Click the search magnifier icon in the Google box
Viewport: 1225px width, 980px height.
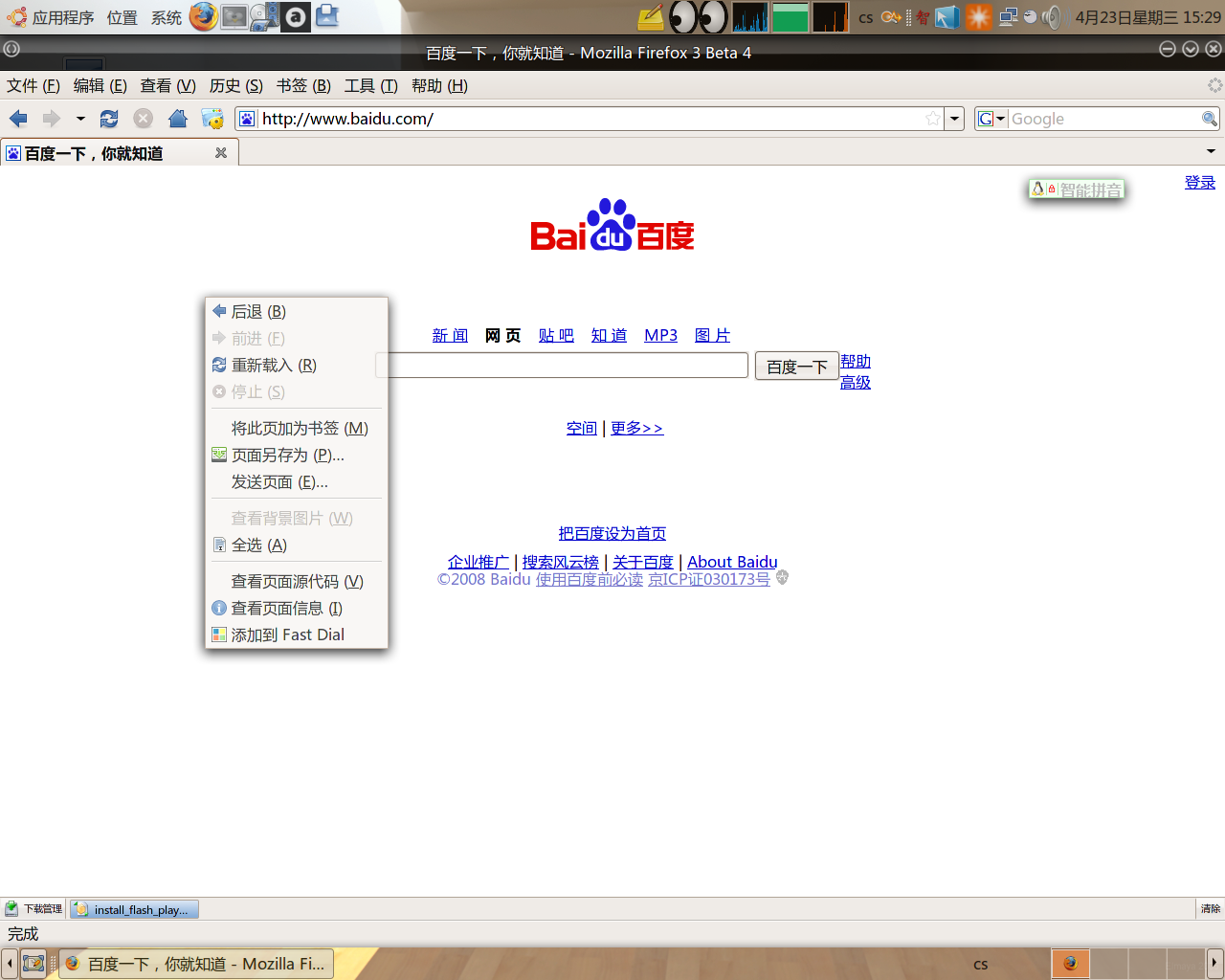point(1210,119)
